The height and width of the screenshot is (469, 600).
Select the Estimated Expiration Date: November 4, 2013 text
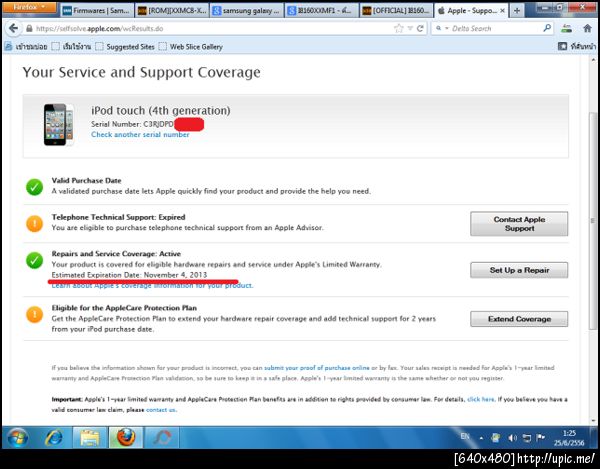pyautogui.click(x=129, y=275)
